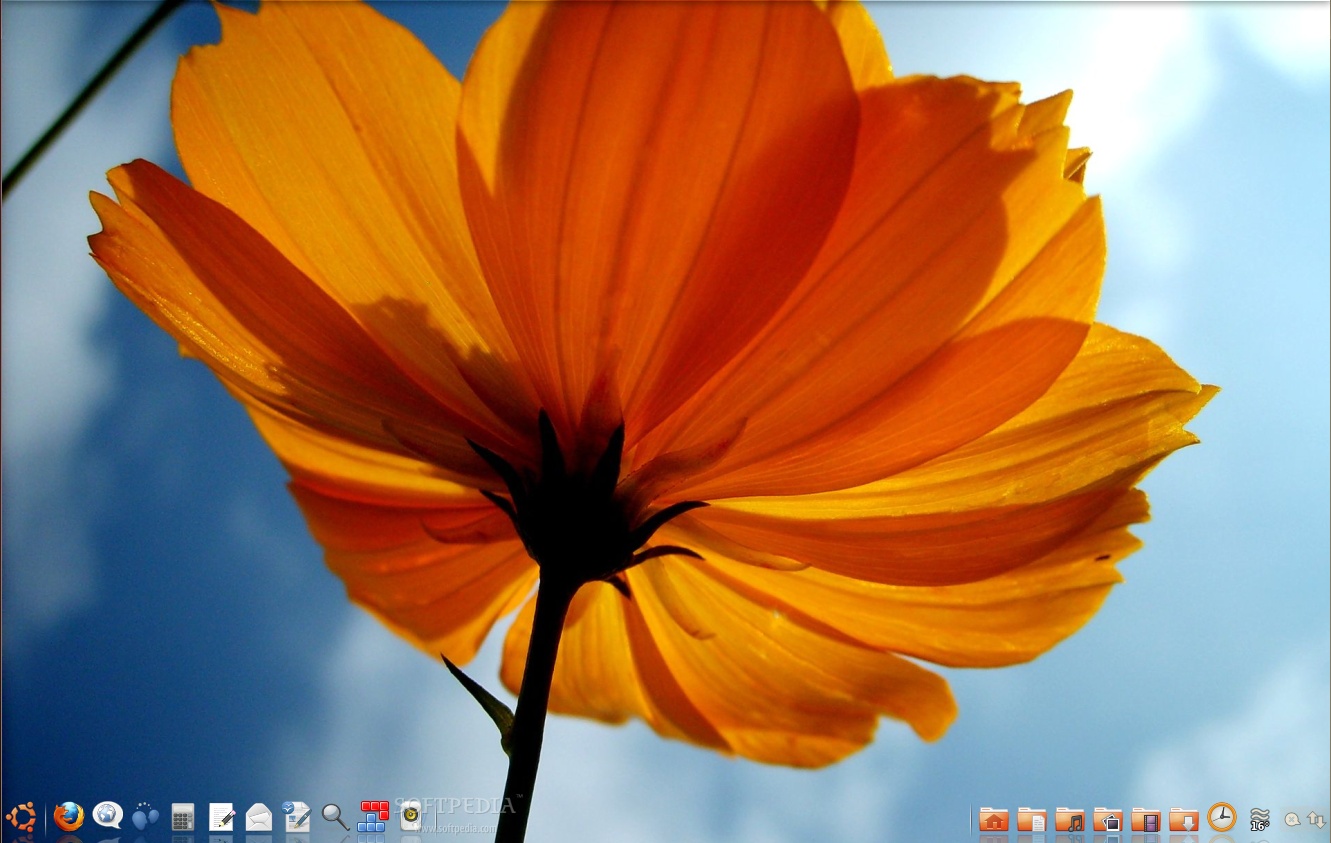Open the Downloads folder
The width and height of the screenshot is (1331, 843).
pyautogui.click(x=1183, y=819)
